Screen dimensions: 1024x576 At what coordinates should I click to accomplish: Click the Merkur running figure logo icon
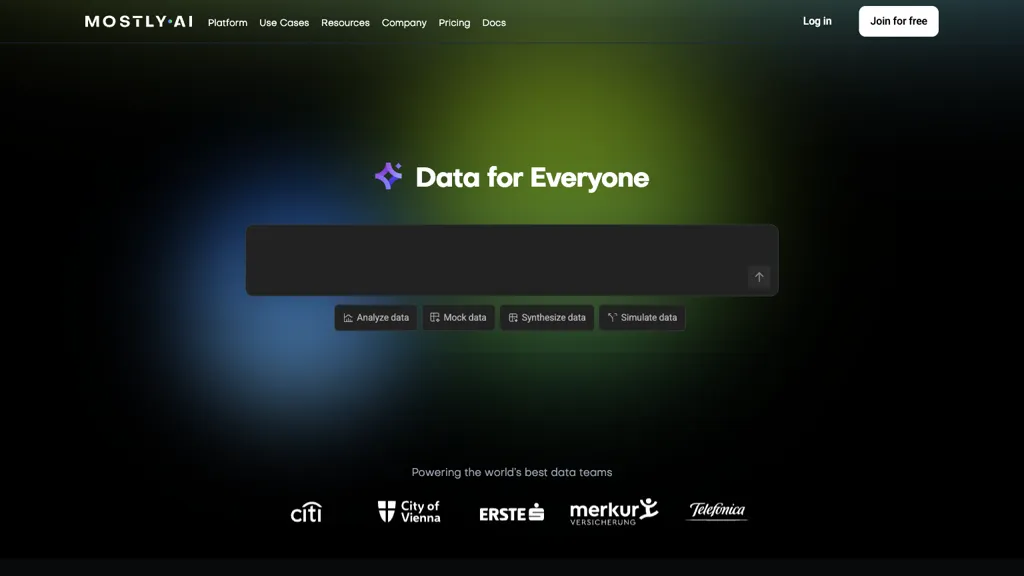(x=648, y=507)
